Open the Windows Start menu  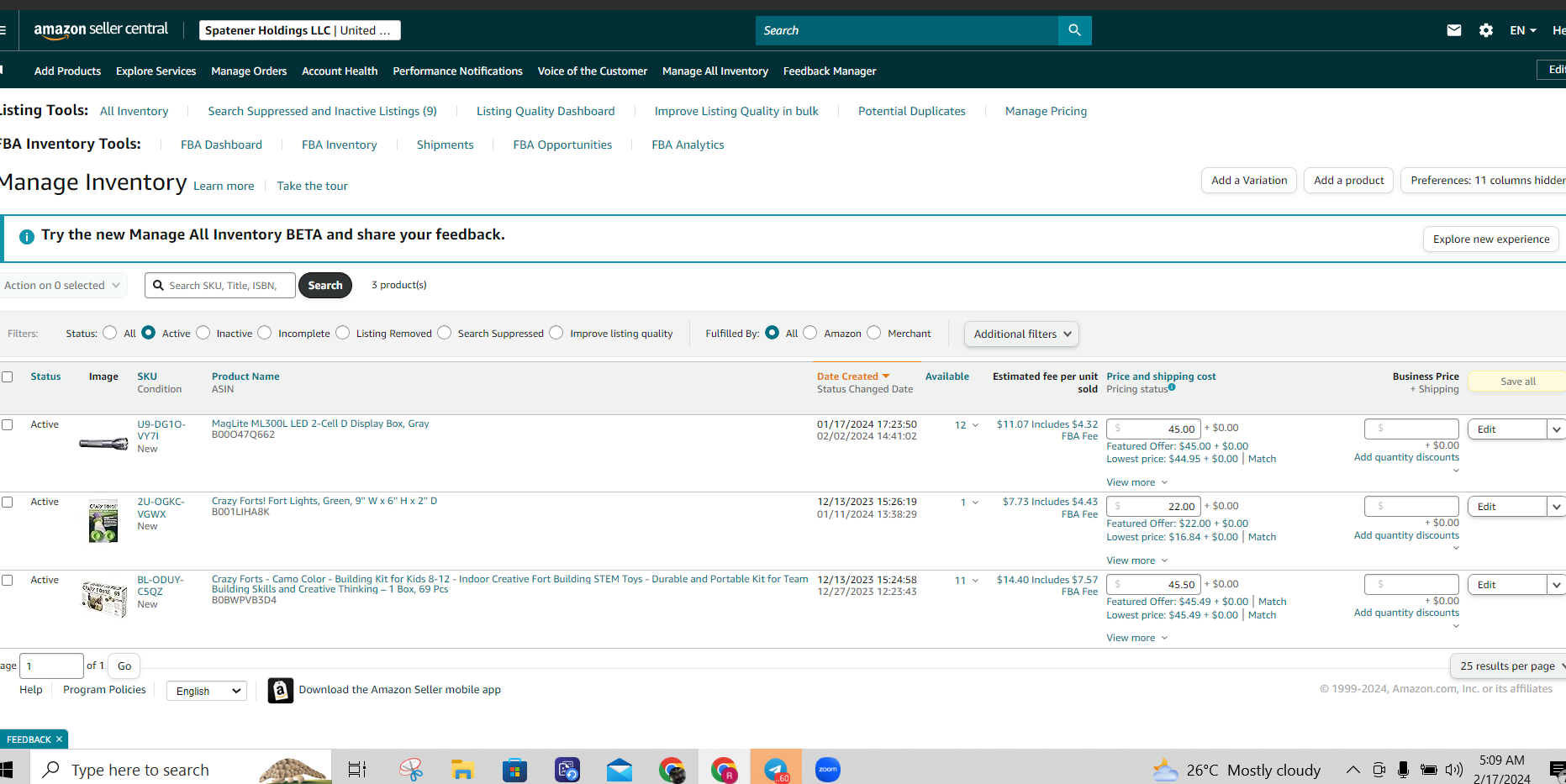pyautogui.click(x=7, y=770)
